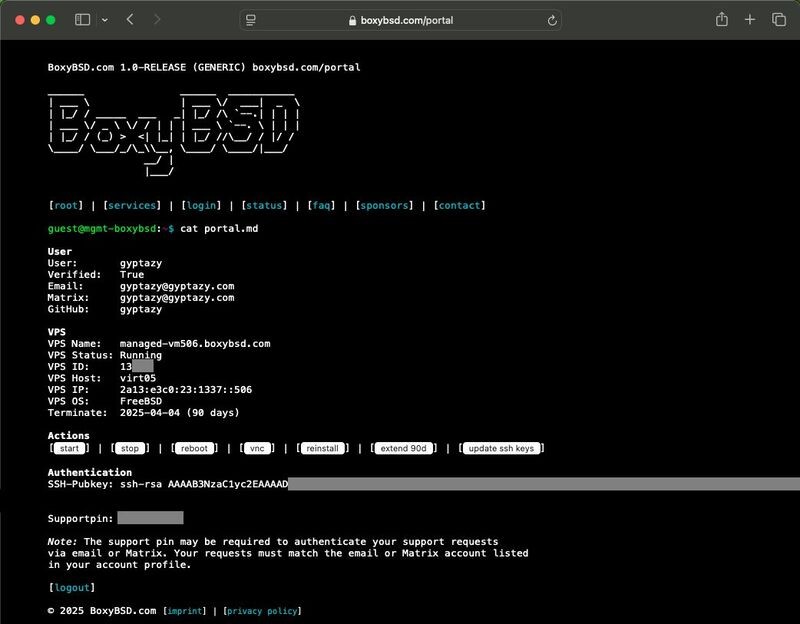Open a new tab with the plus icon
The width and height of the screenshot is (800, 624).
coord(749,20)
